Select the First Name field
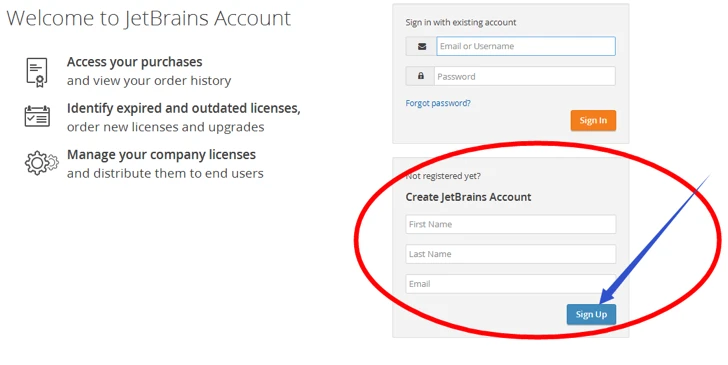The width and height of the screenshot is (728, 365). click(511, 224)
